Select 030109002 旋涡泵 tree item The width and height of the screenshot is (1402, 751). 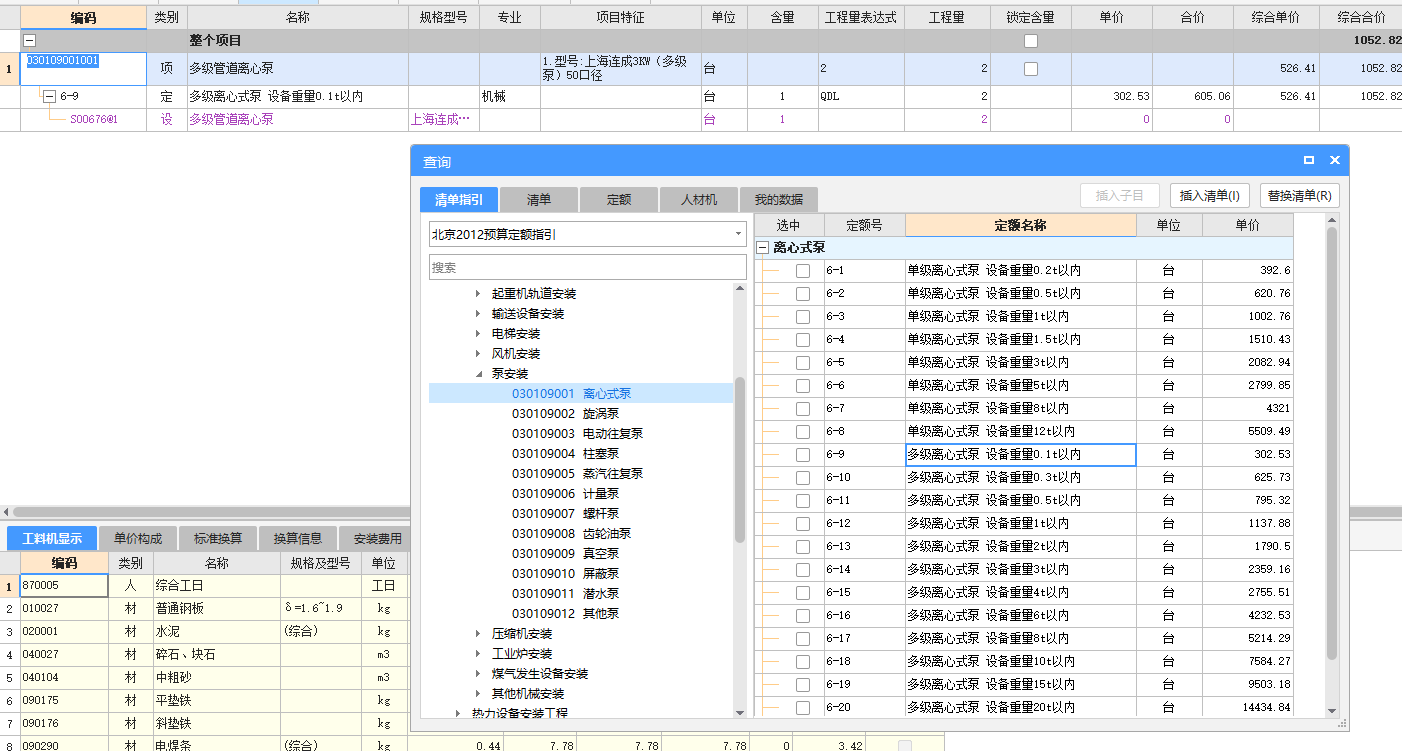point(565,414)
